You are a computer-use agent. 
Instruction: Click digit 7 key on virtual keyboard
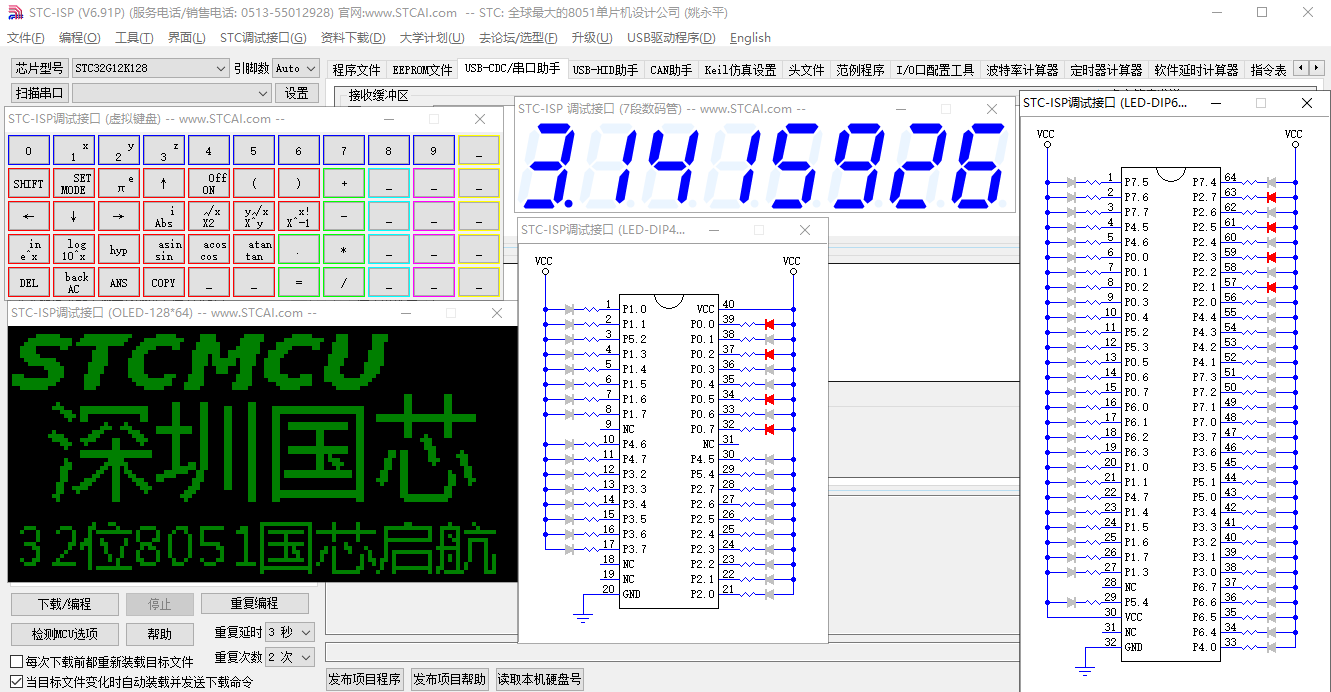pos(344,151)
